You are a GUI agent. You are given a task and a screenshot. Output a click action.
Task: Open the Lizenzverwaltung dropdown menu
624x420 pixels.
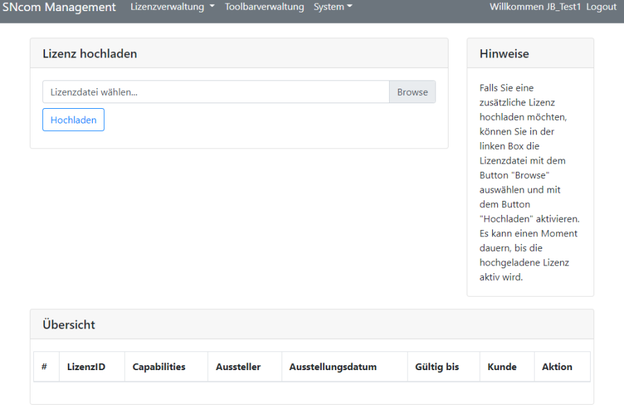point(172,7)
